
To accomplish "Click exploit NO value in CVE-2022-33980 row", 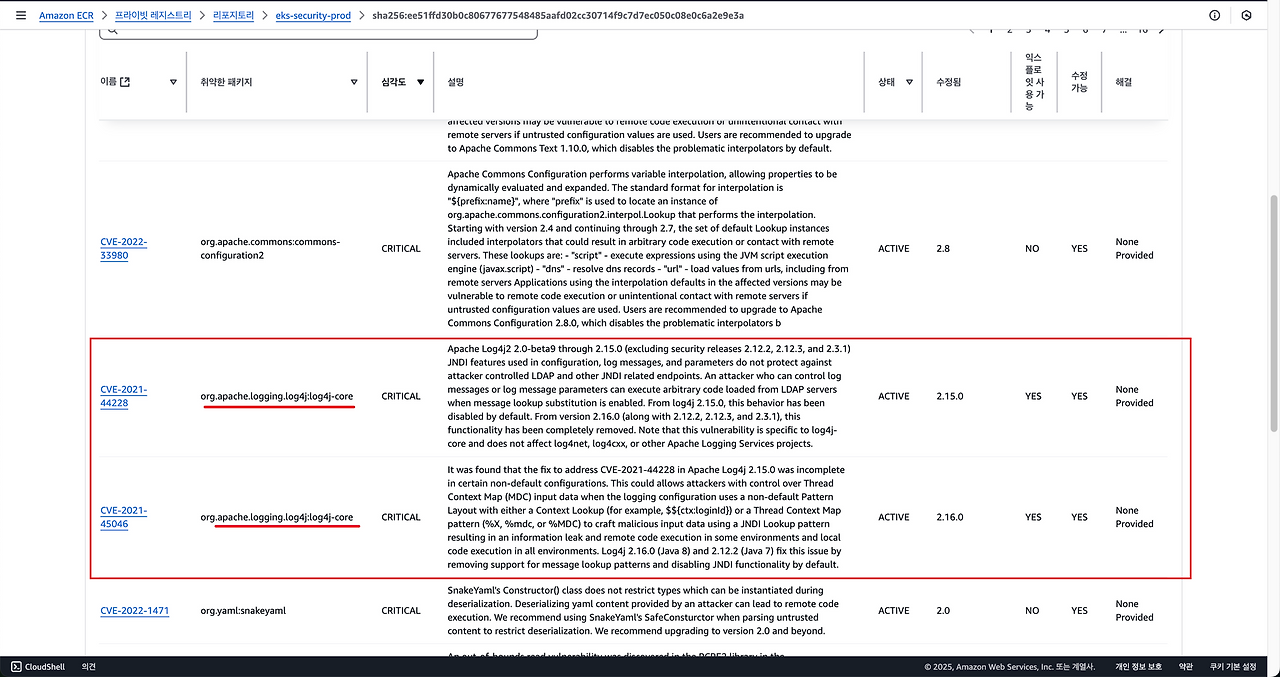I will click(x=1032, y=248).
